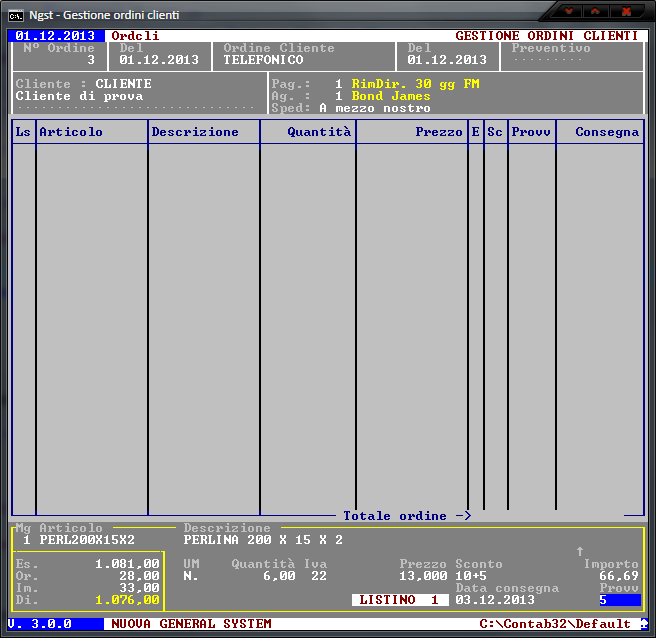The height and width of the screenshot is (638, 656).
Task: Click the Cliente code field
Action: pyautogui.click(x=123, y=84)
